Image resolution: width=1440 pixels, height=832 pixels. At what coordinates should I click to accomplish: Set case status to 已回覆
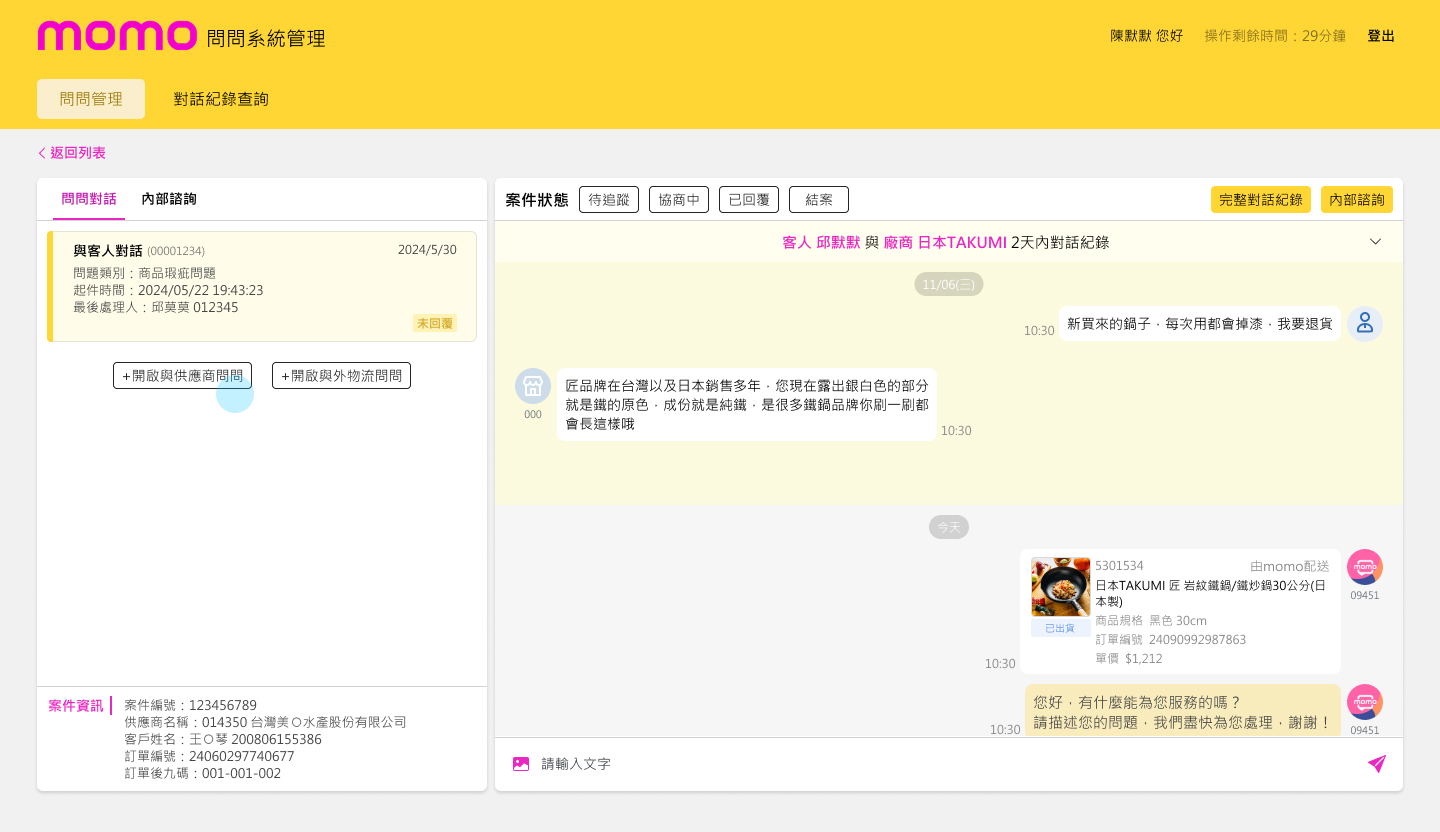749,199
